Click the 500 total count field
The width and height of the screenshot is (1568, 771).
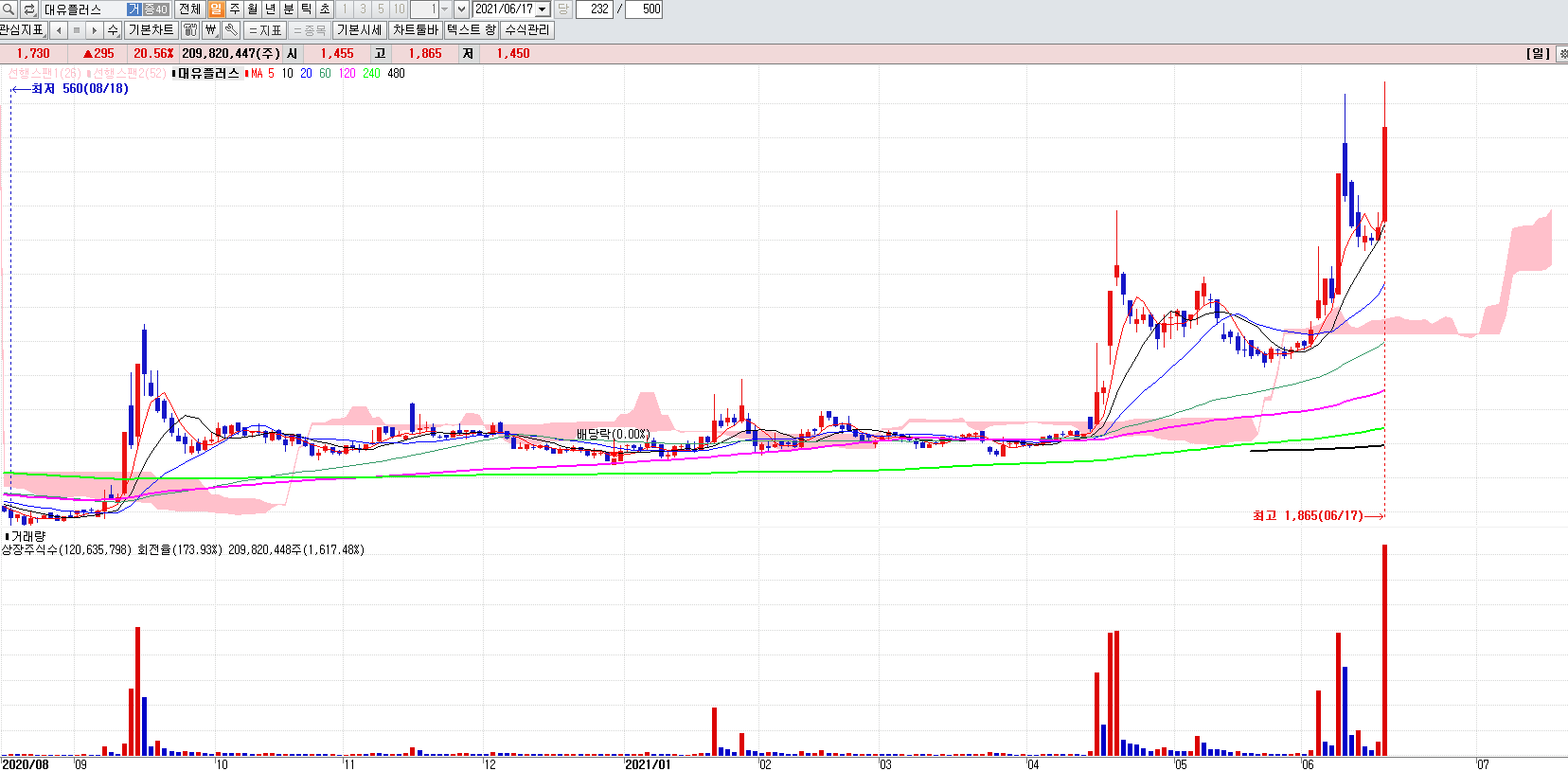(x=644, y=9)
